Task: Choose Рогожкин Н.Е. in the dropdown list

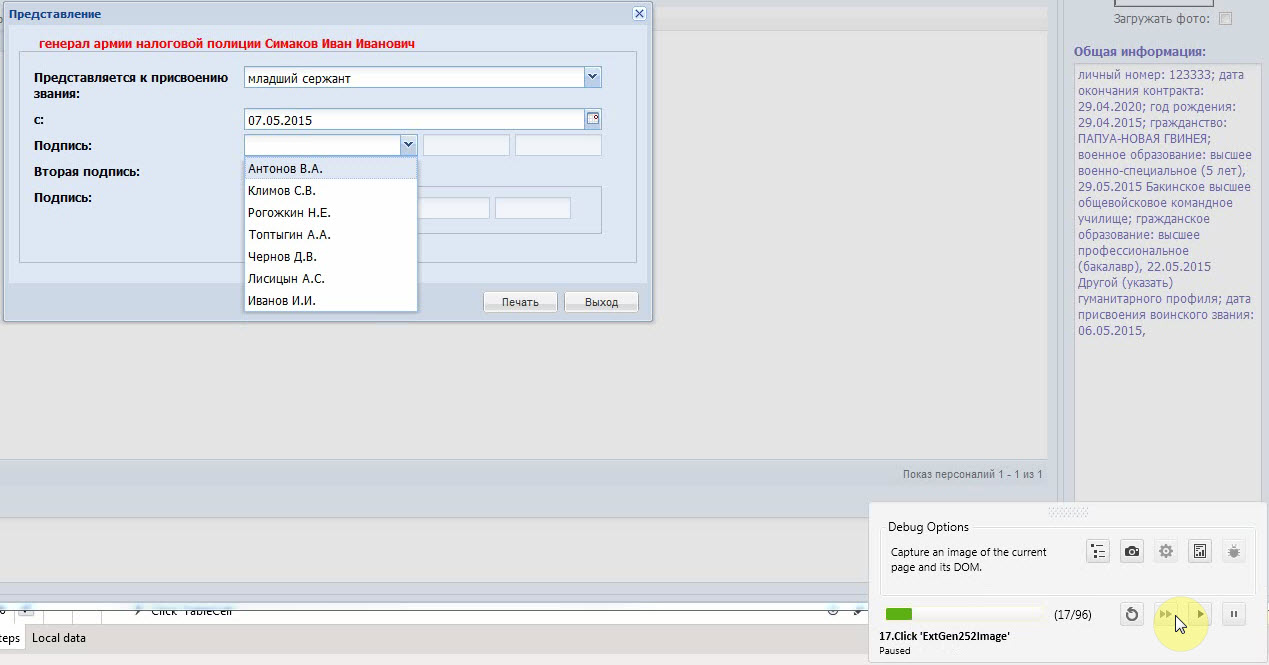Action: click(331, 213)
